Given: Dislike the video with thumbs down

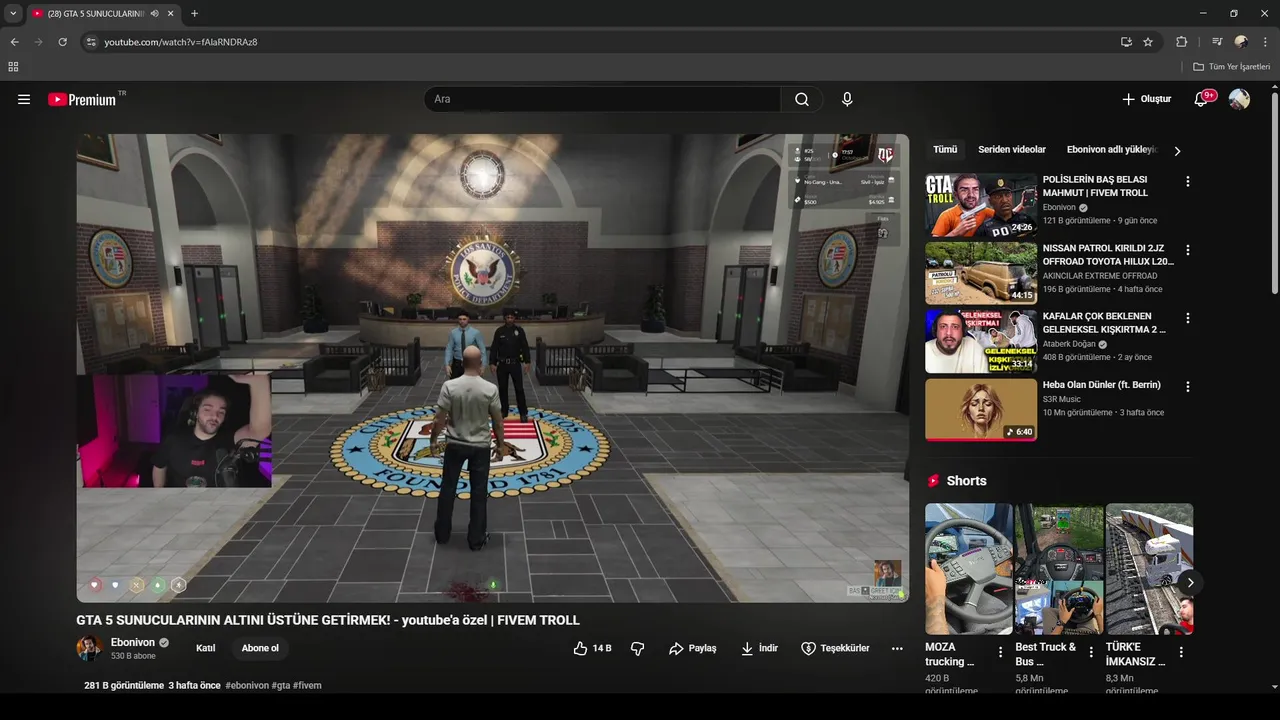Looking at the screenshot, I should [637, 648].
